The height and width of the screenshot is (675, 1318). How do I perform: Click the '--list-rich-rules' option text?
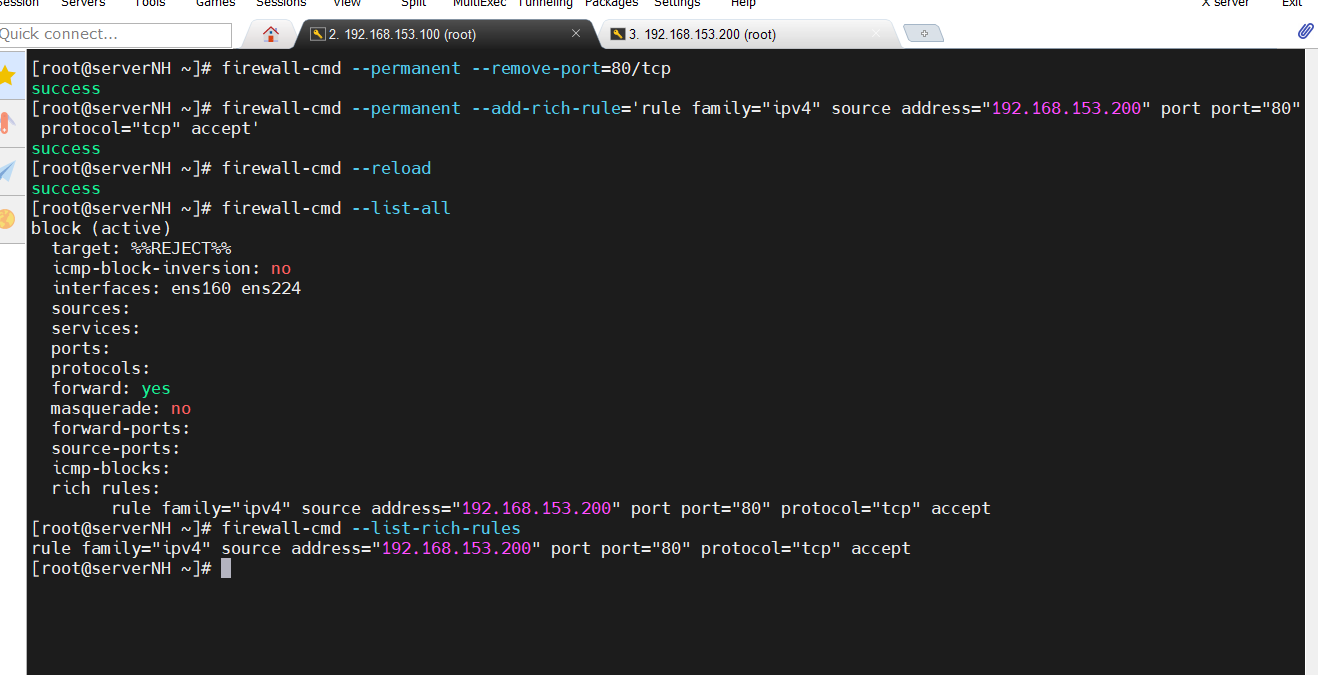(436, 528)
